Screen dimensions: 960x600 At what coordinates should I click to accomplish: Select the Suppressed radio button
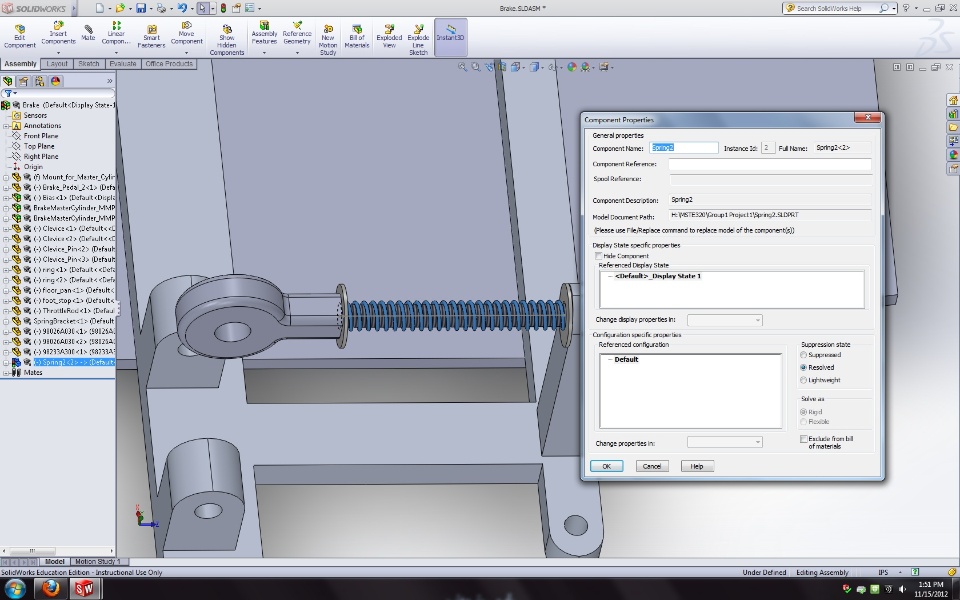click(804, 355)
